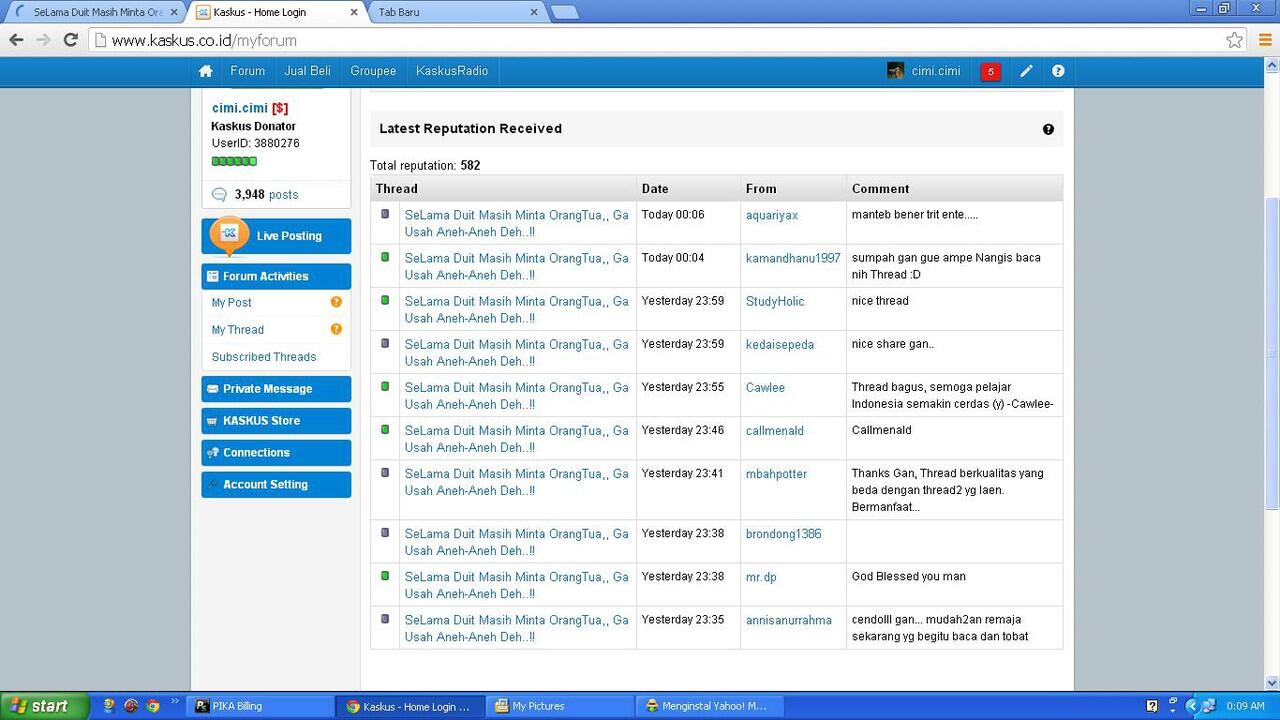Click the orange help icon beside My Thread

pyautogui.click(x=336, y=329)
